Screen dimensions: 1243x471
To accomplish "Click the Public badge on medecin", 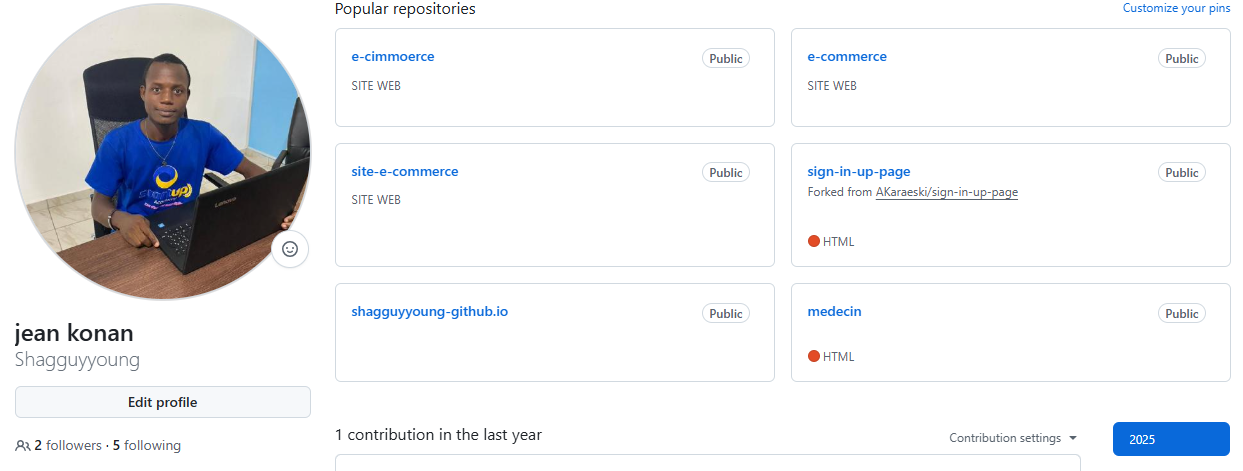I will coord(1181,314).
